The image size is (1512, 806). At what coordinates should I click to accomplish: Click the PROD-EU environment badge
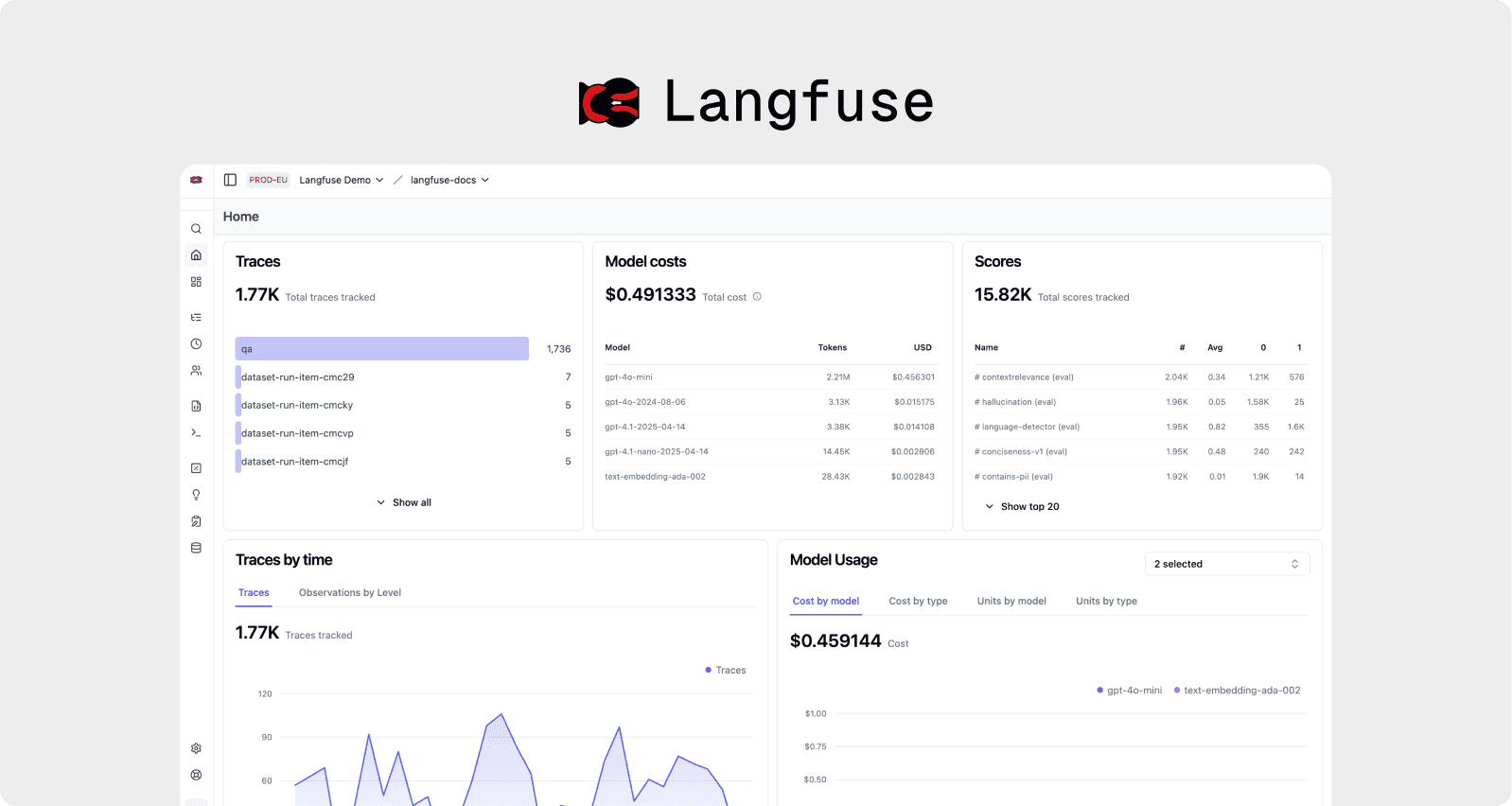(x=269, y=180)
